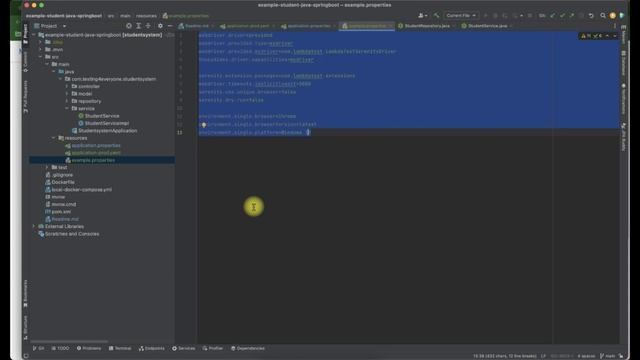Viewport: 640px width, 360px height.
Task: Open the Commit tool window
Action: point(26,62)
